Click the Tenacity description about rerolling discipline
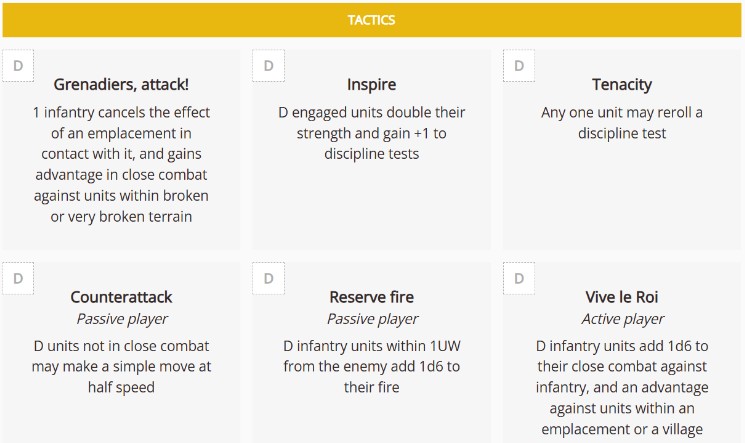 621,123
